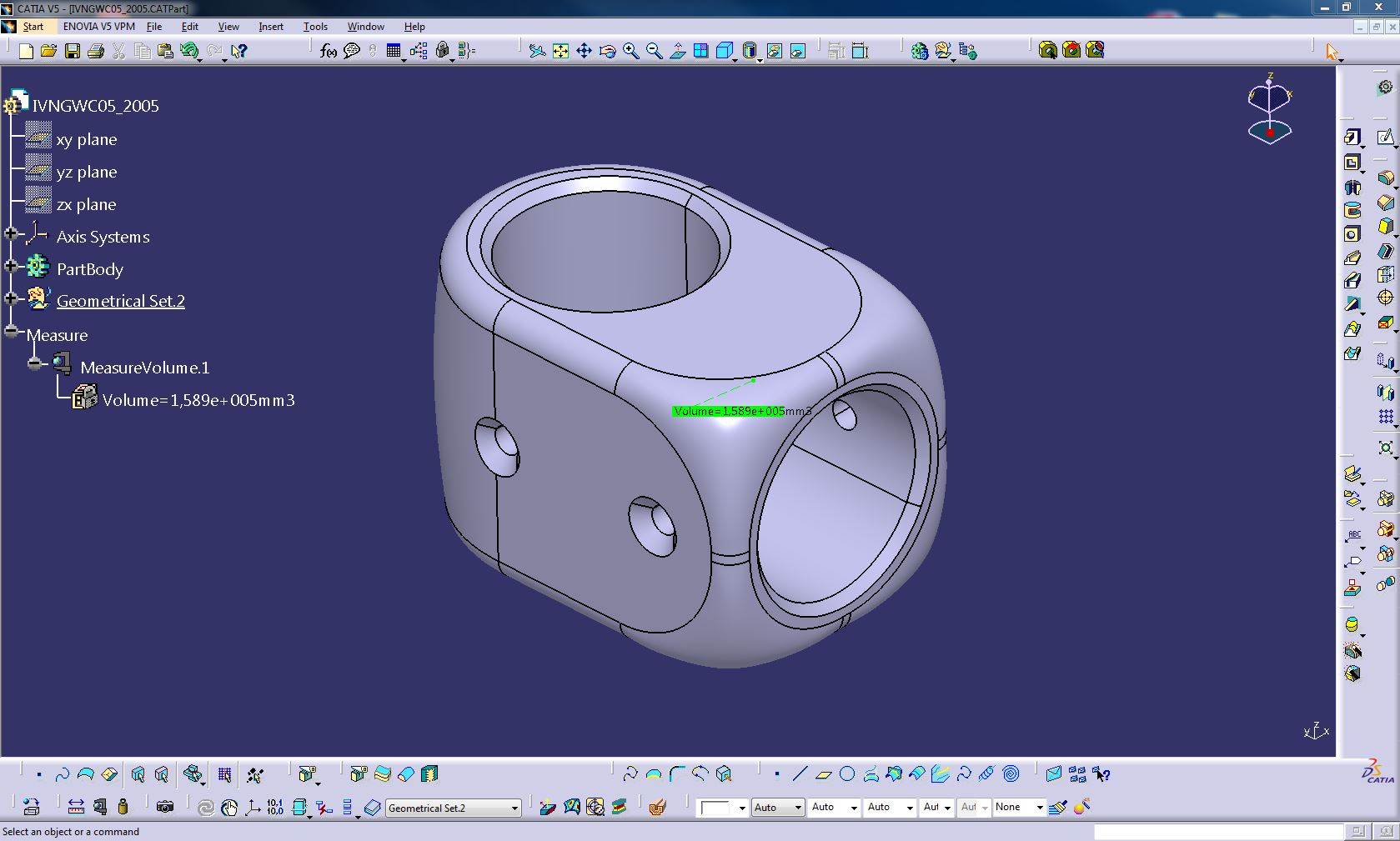Select the Line tool in bottom toolbar

[800, 774]
